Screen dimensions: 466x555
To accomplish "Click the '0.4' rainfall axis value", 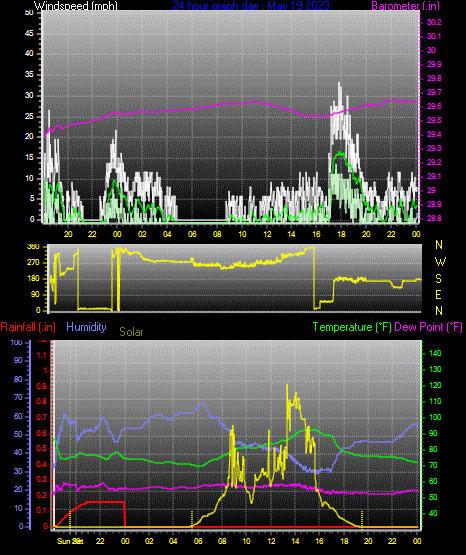I will 42,464.
